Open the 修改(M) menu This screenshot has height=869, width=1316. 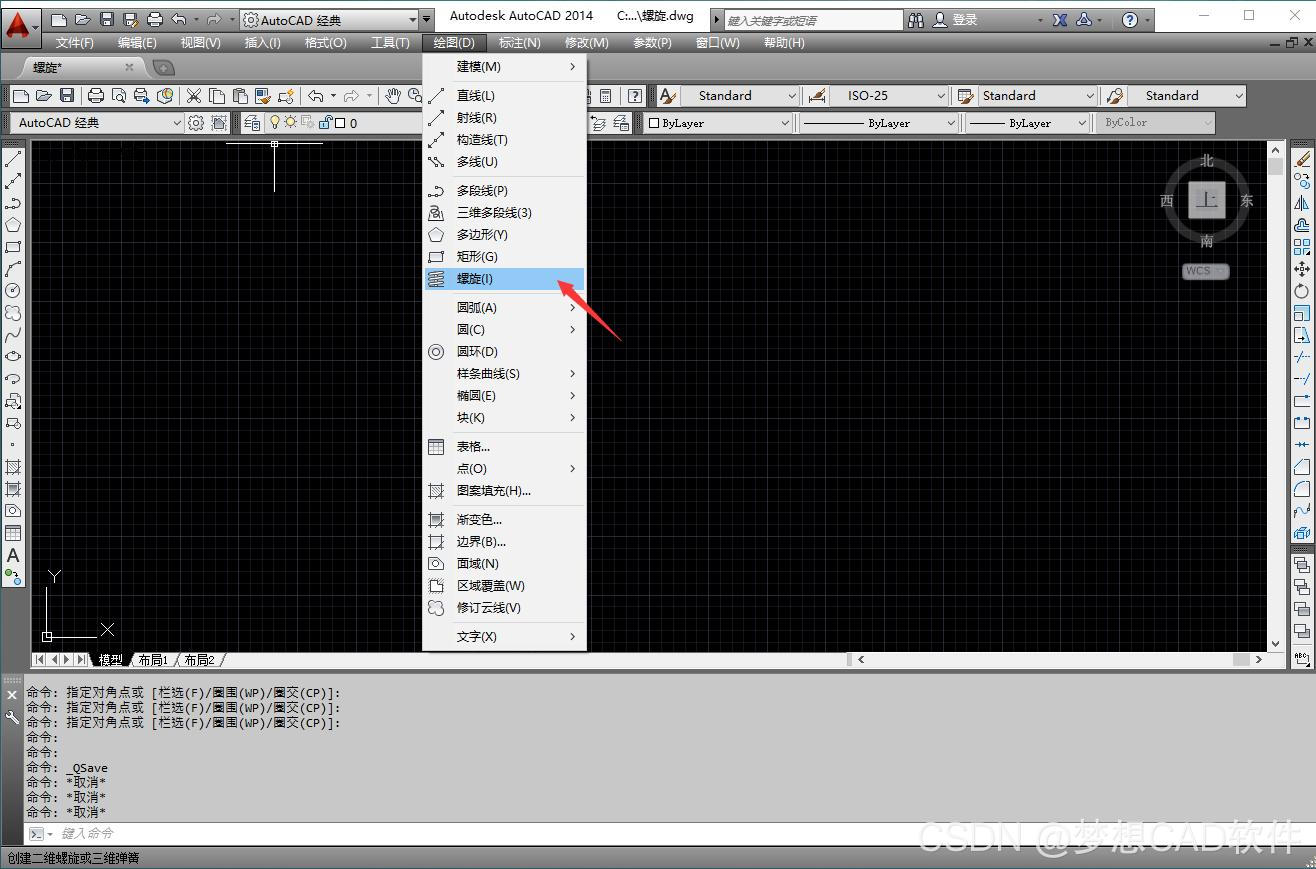pyautogui.click(x=586, y=43)
